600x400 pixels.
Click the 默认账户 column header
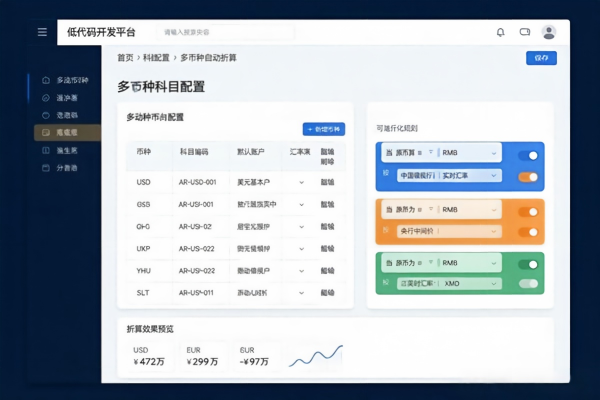pyautogui.click(x=251, y=152)
